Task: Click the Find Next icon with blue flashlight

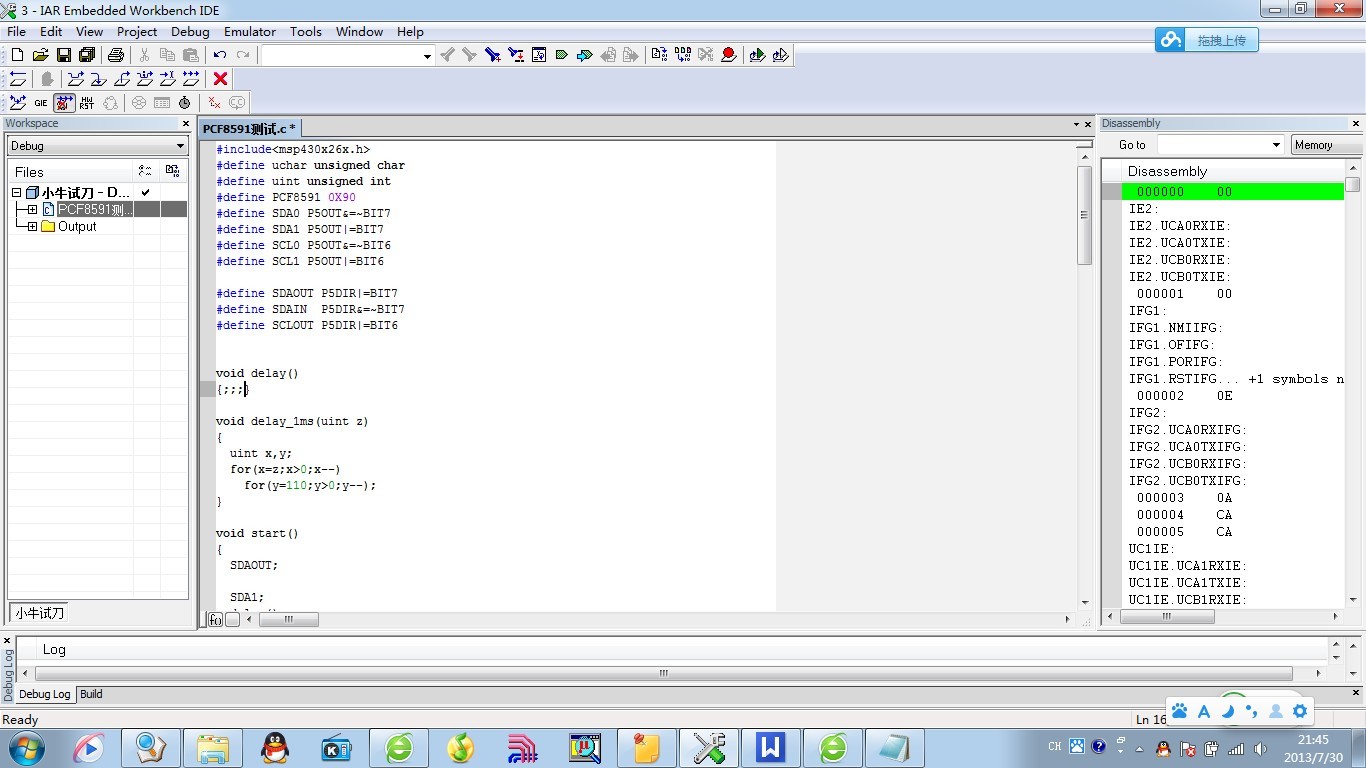Action: click(x=492, y=55)
